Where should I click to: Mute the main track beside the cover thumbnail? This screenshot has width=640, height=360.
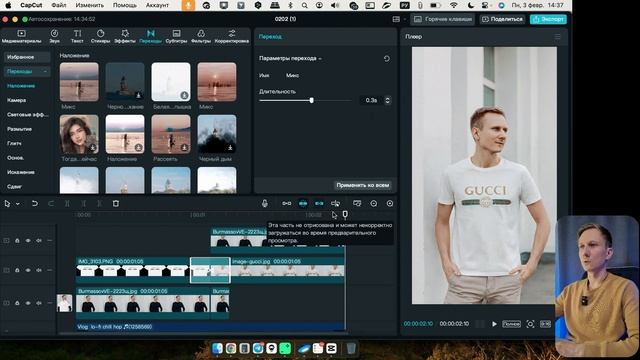coord(39,303)
